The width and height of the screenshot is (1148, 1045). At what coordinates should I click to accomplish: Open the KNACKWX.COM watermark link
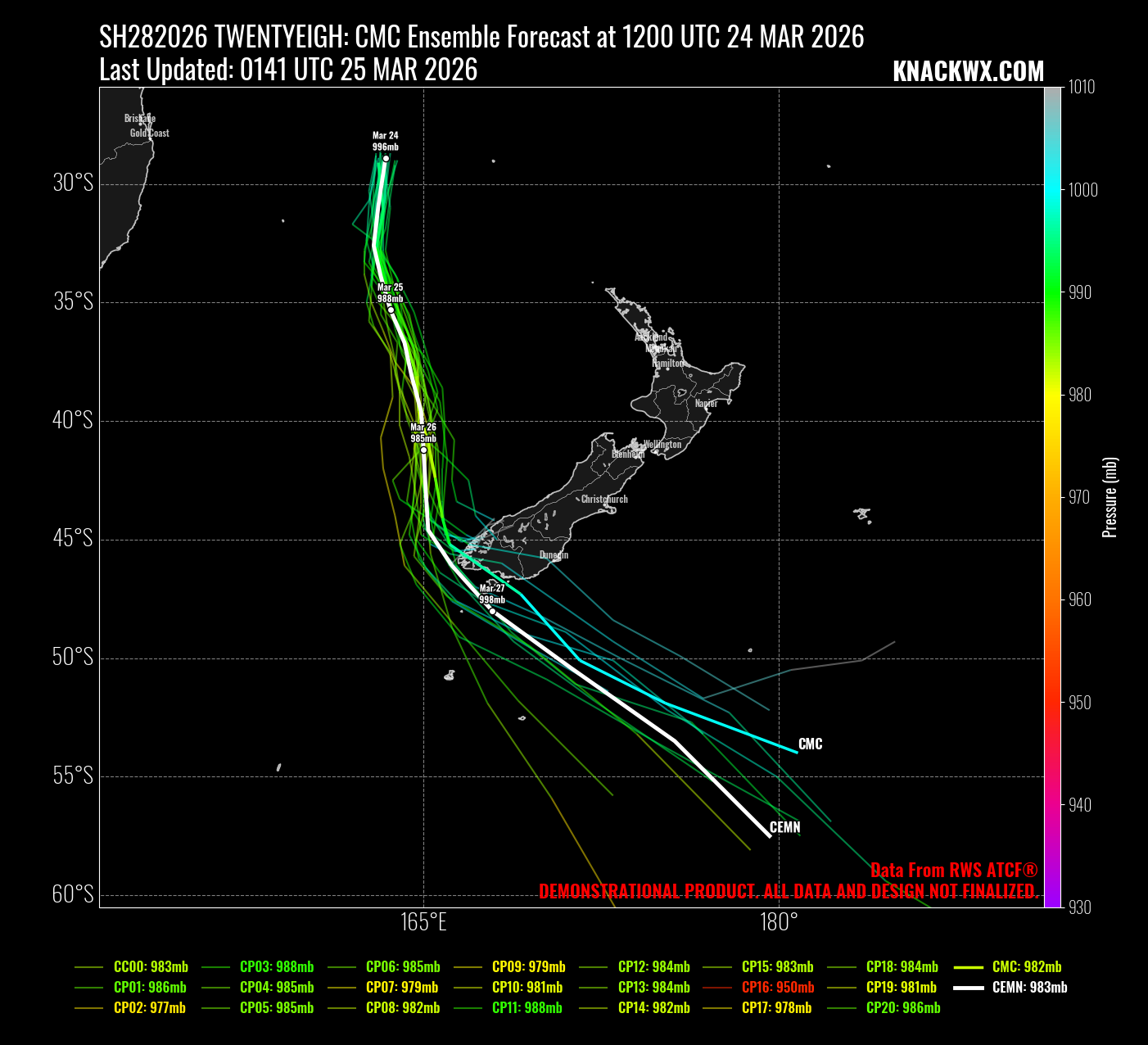(968, 72)
